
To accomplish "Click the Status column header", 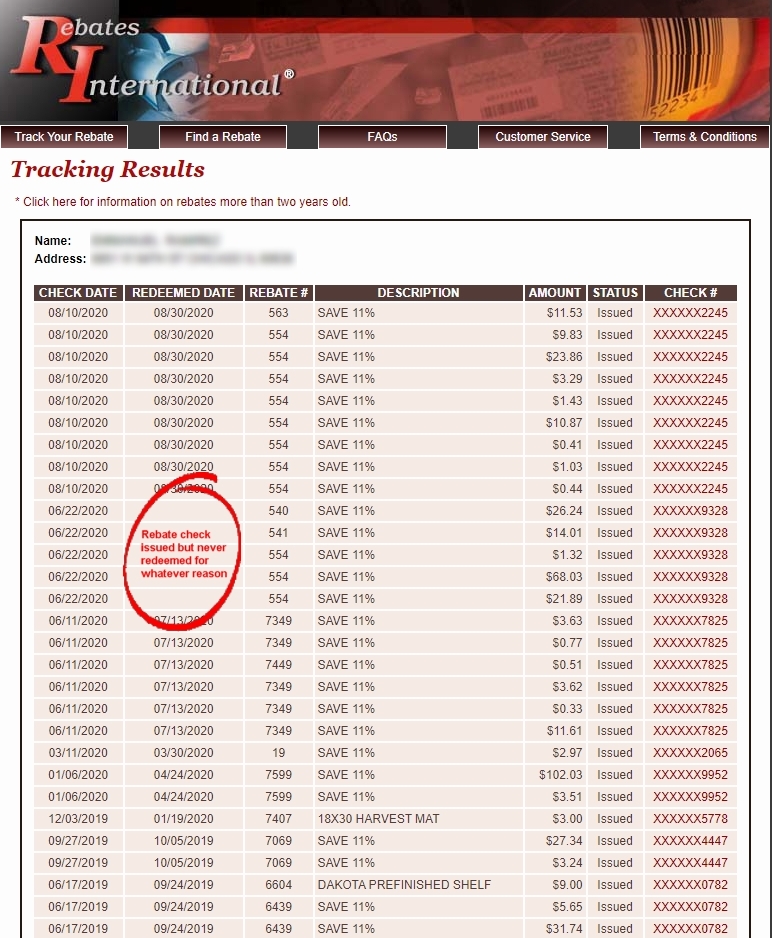I will tap(615, 293).
